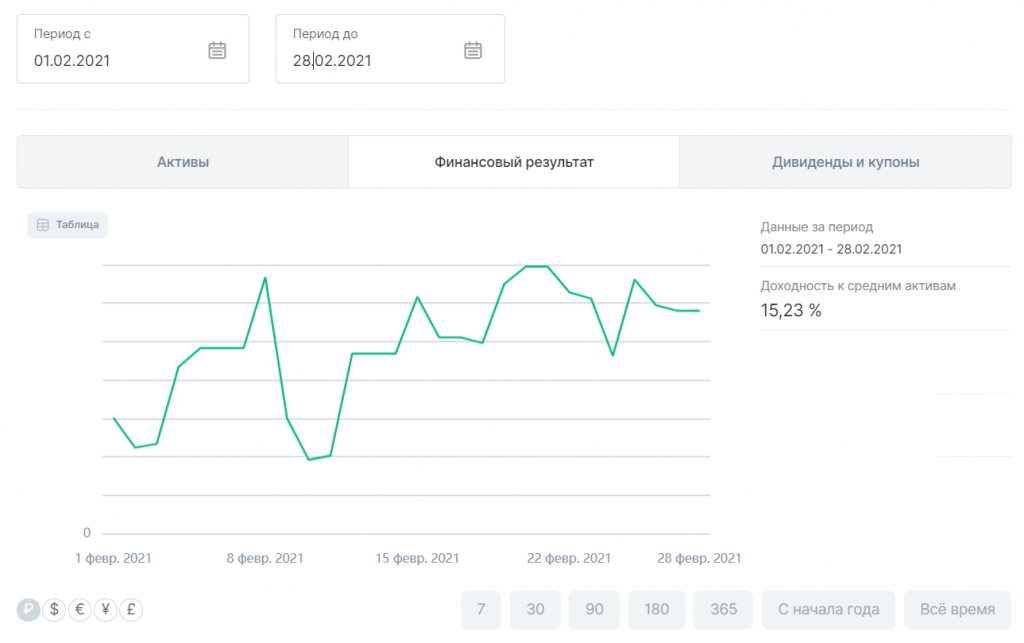Choose the 90 days range
This screenshot has height=643, width=1024.
(594, 609)
